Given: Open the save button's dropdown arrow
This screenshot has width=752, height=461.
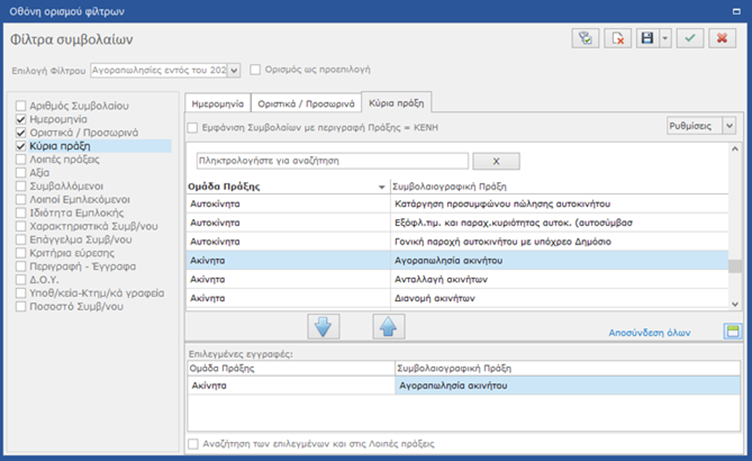Looking at the screenshot, I should 665,38.
